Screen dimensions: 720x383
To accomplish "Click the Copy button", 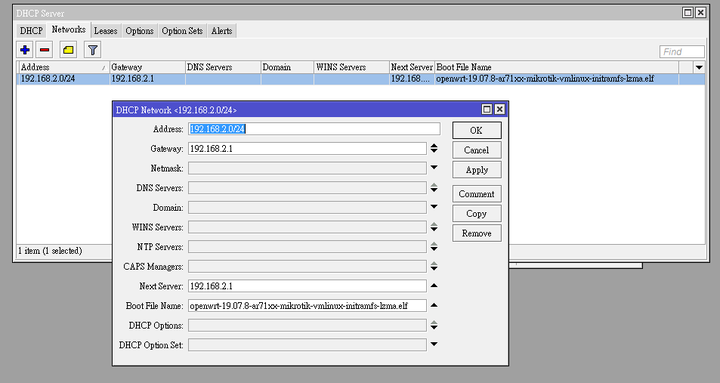I will pyautogui.click(x=477, y=214).
